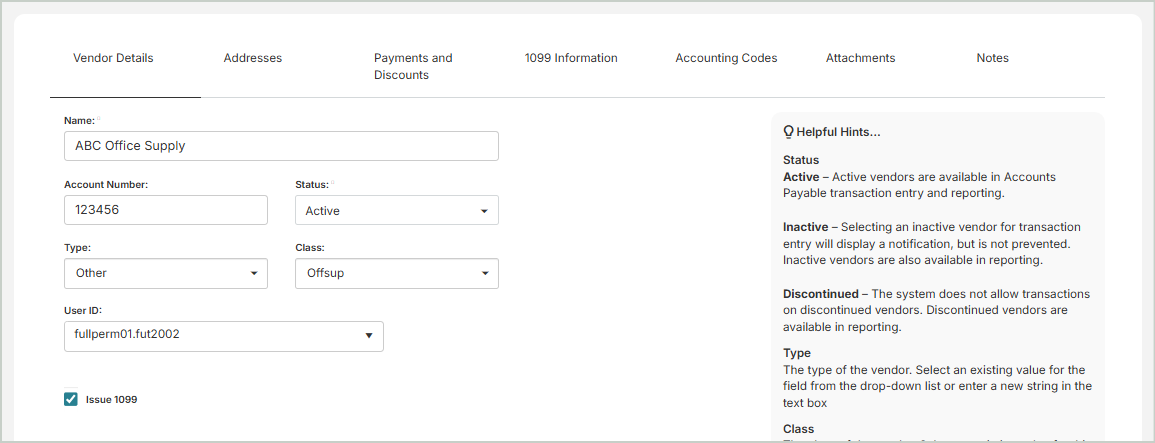Click the Helpful Hints lightbulb icon
Viewport: 1155px width, 443px height.
tap(788, 132)
